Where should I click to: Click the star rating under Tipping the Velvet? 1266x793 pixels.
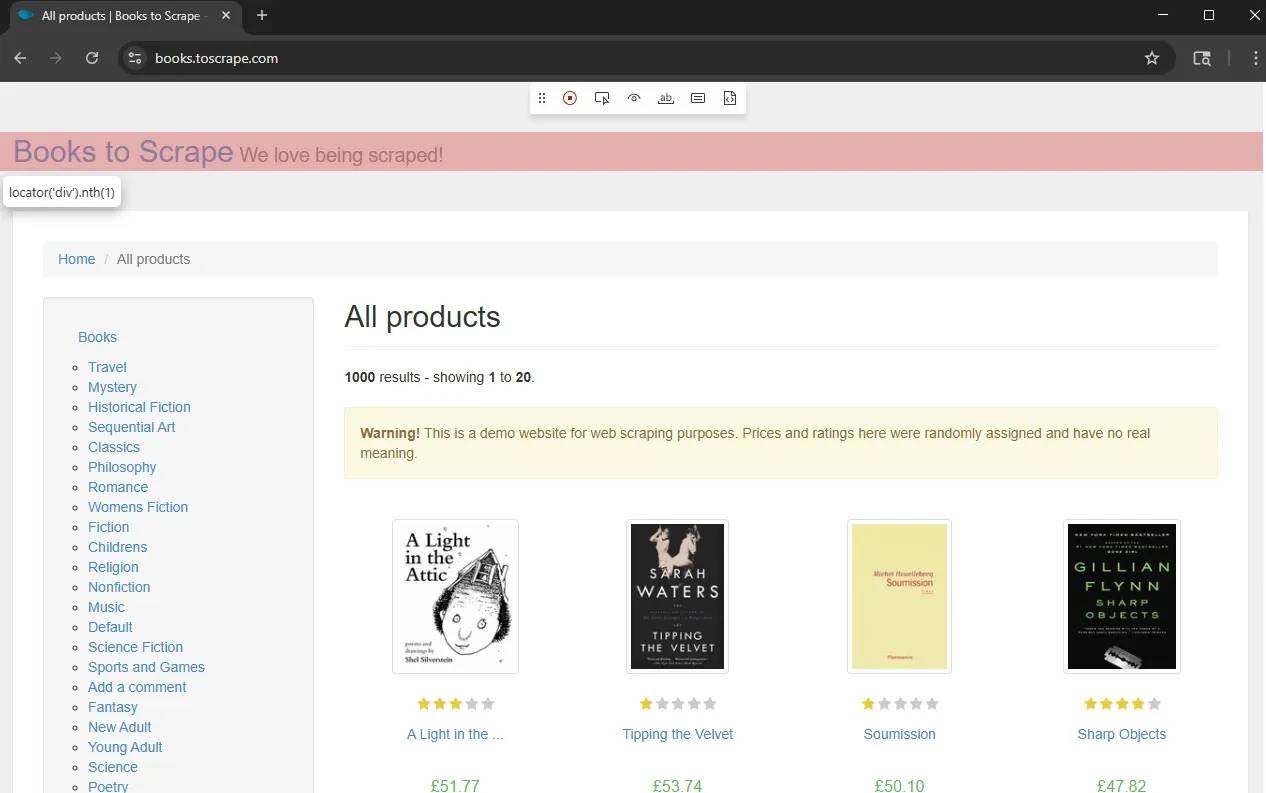click(677, 704)
